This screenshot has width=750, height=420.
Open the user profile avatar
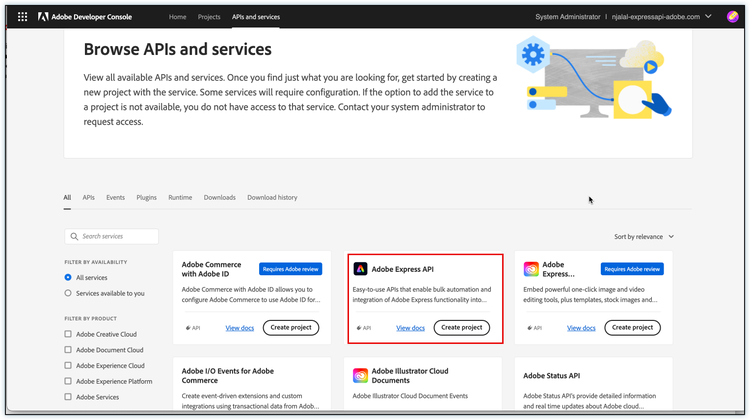point(732,17)
